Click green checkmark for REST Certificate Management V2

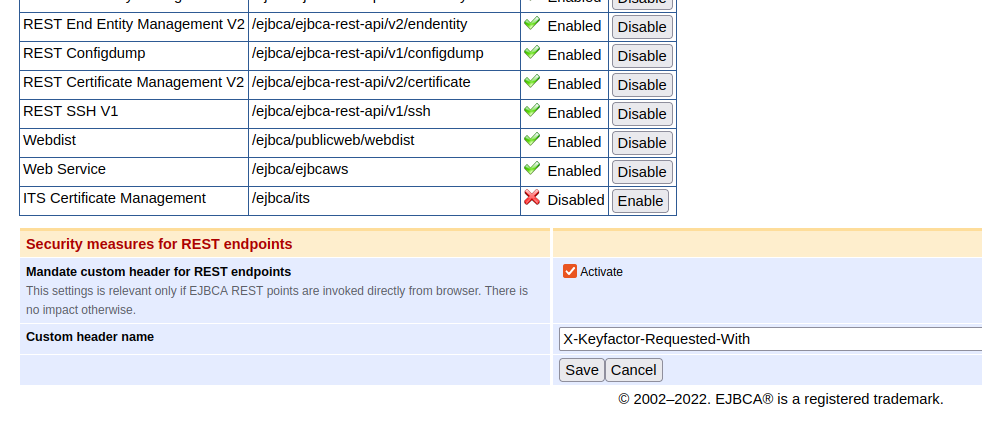[x=532, y=82]
